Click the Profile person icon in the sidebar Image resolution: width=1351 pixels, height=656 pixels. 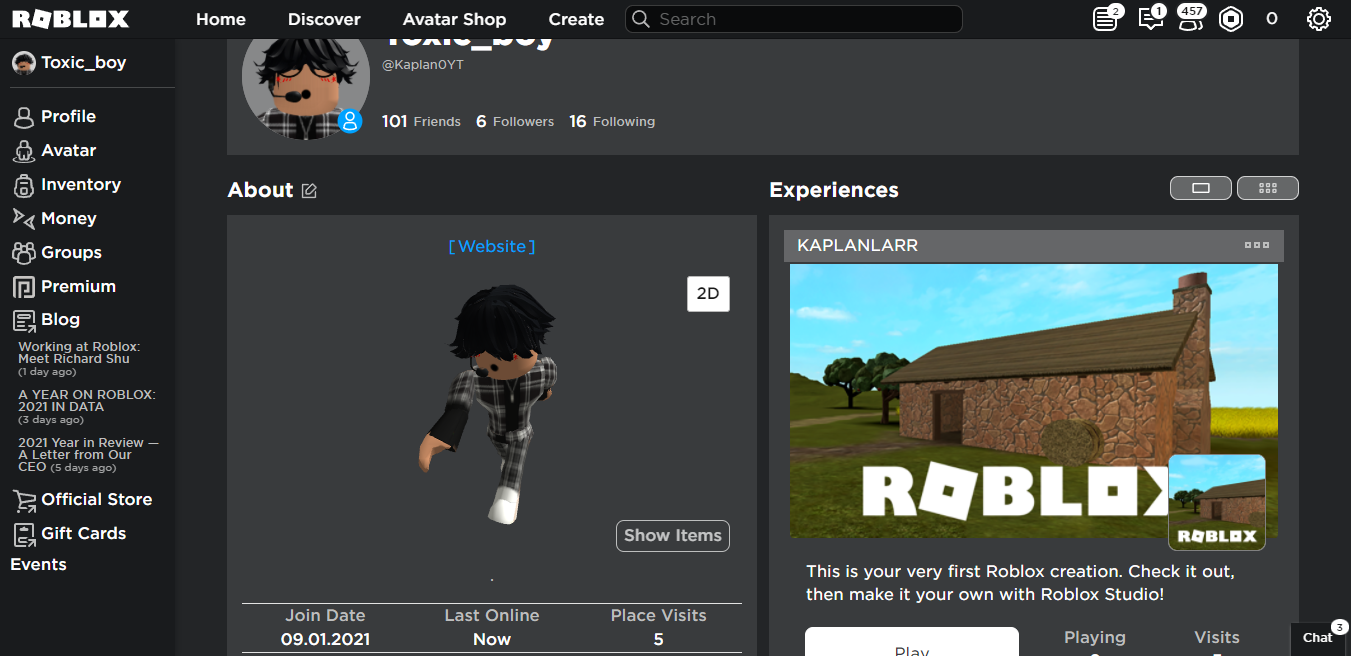(x=24, y=117)
